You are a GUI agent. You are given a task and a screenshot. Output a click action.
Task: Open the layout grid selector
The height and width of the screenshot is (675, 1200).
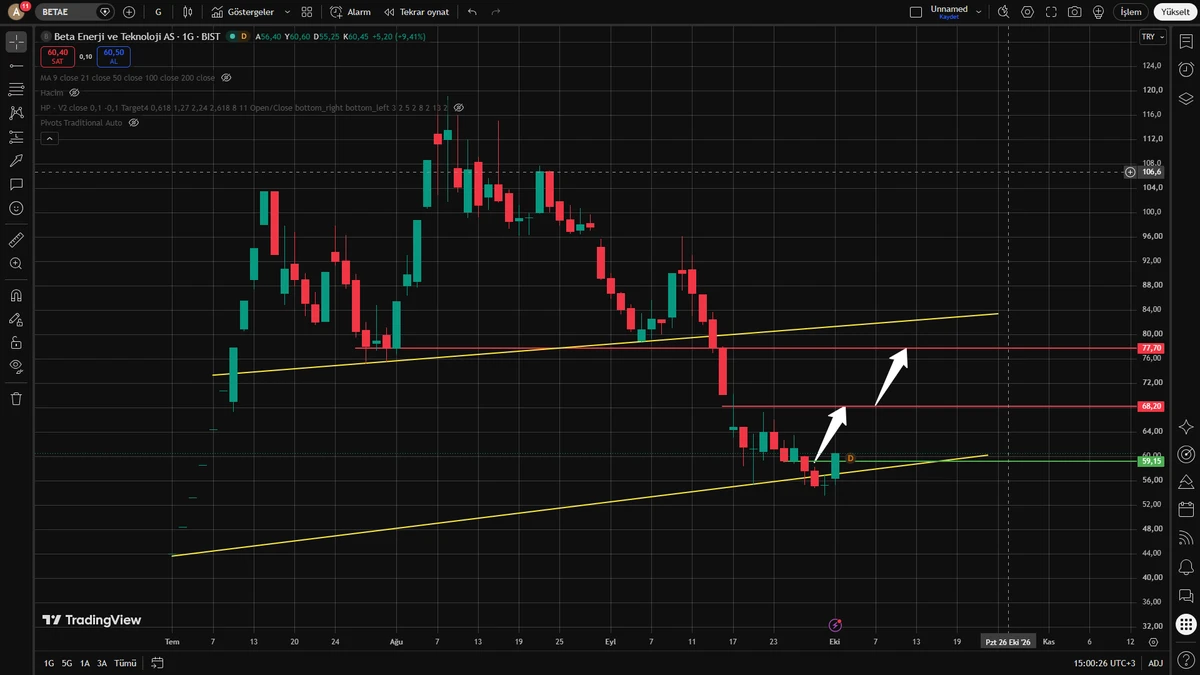(307, 12)
